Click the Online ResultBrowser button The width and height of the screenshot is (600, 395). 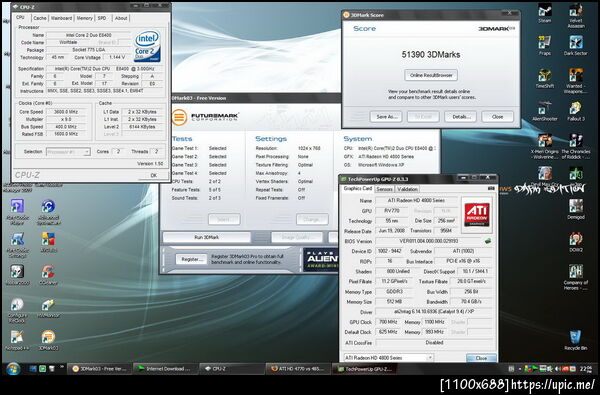pos(431,75)
